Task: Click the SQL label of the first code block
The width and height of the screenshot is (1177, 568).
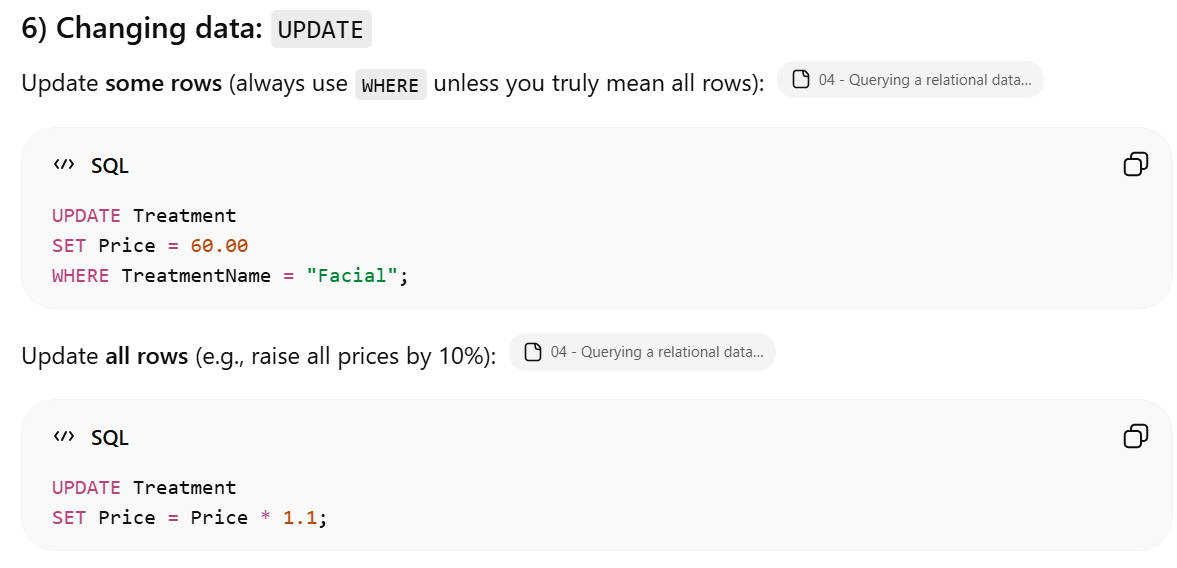Action: (110, 166)
